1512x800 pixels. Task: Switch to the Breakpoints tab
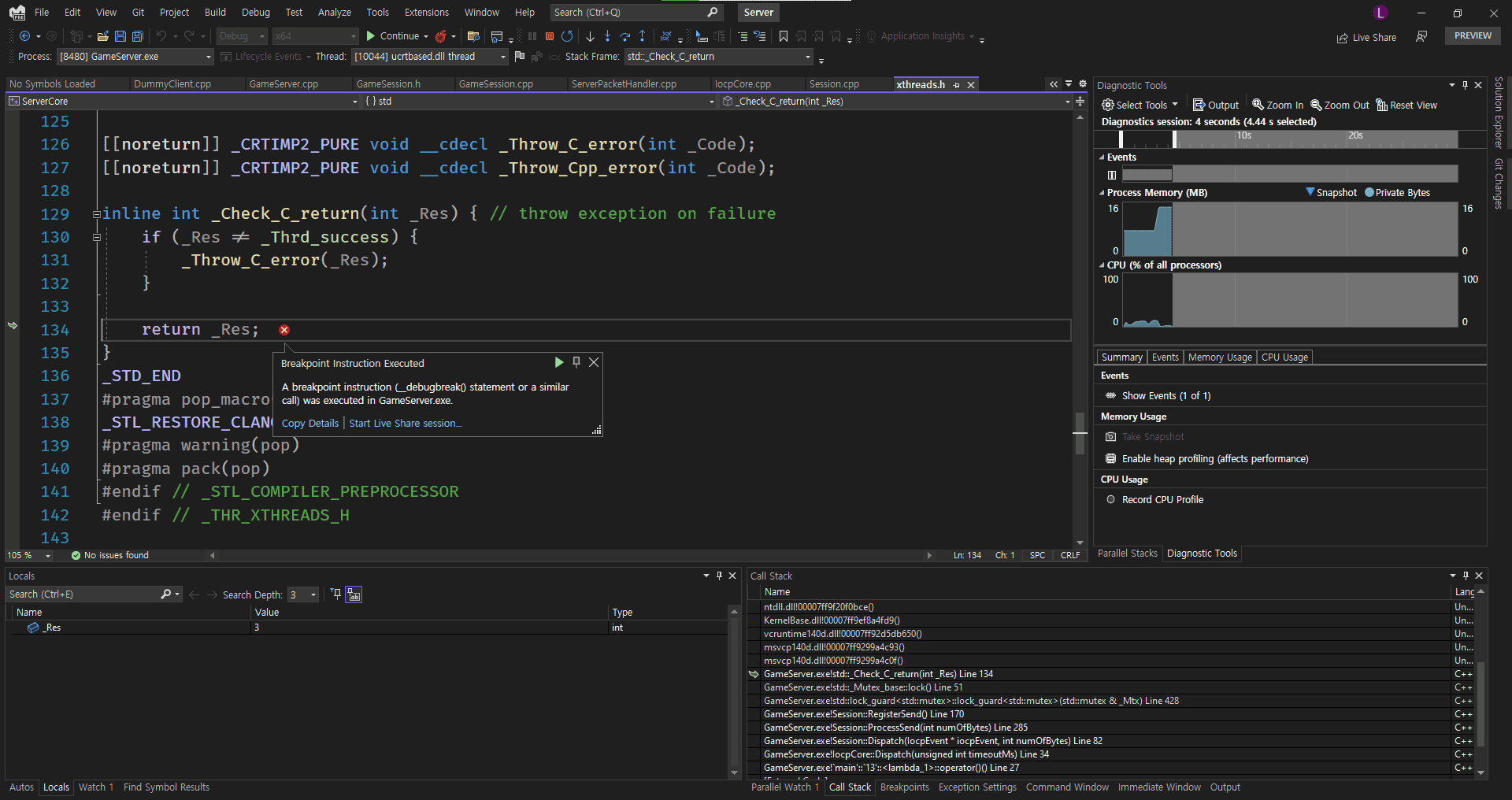point(904,787)
